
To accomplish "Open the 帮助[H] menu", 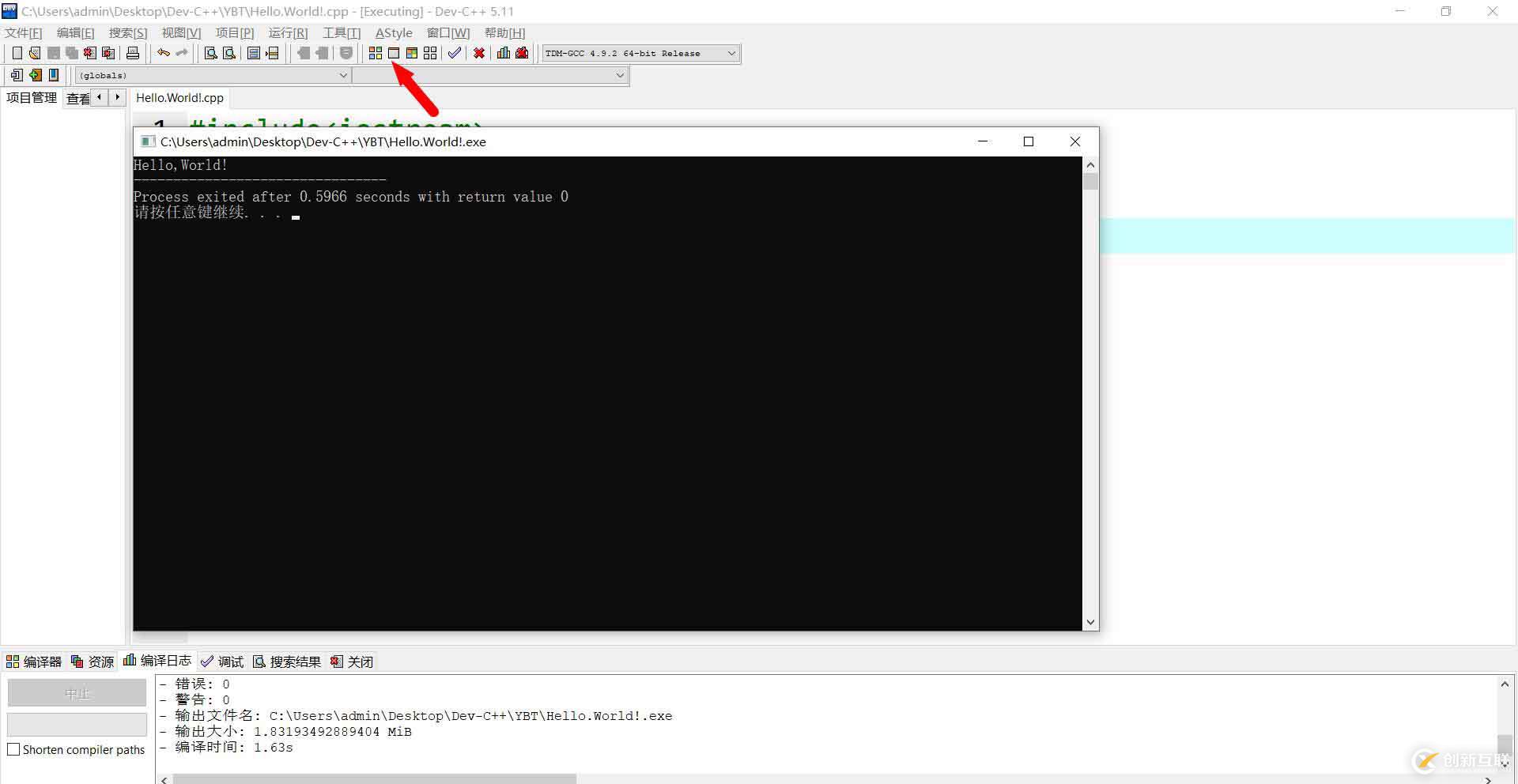I will point(504,32).
